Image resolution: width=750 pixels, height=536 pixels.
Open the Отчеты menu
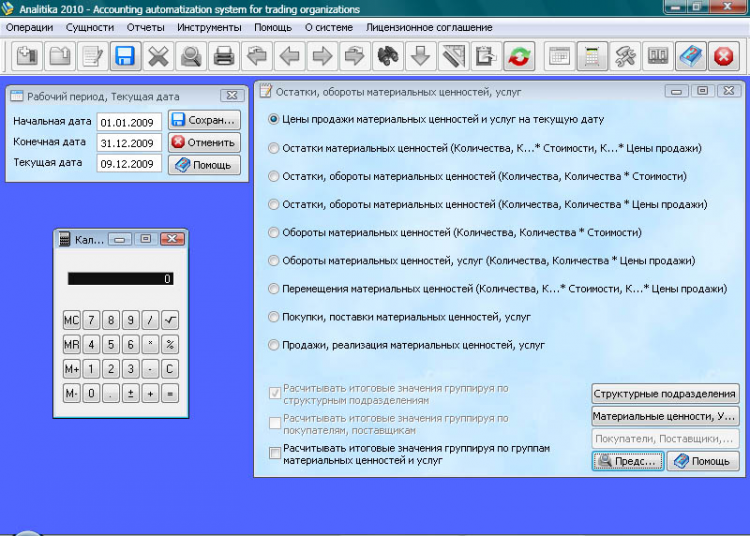tap(145, 28)
